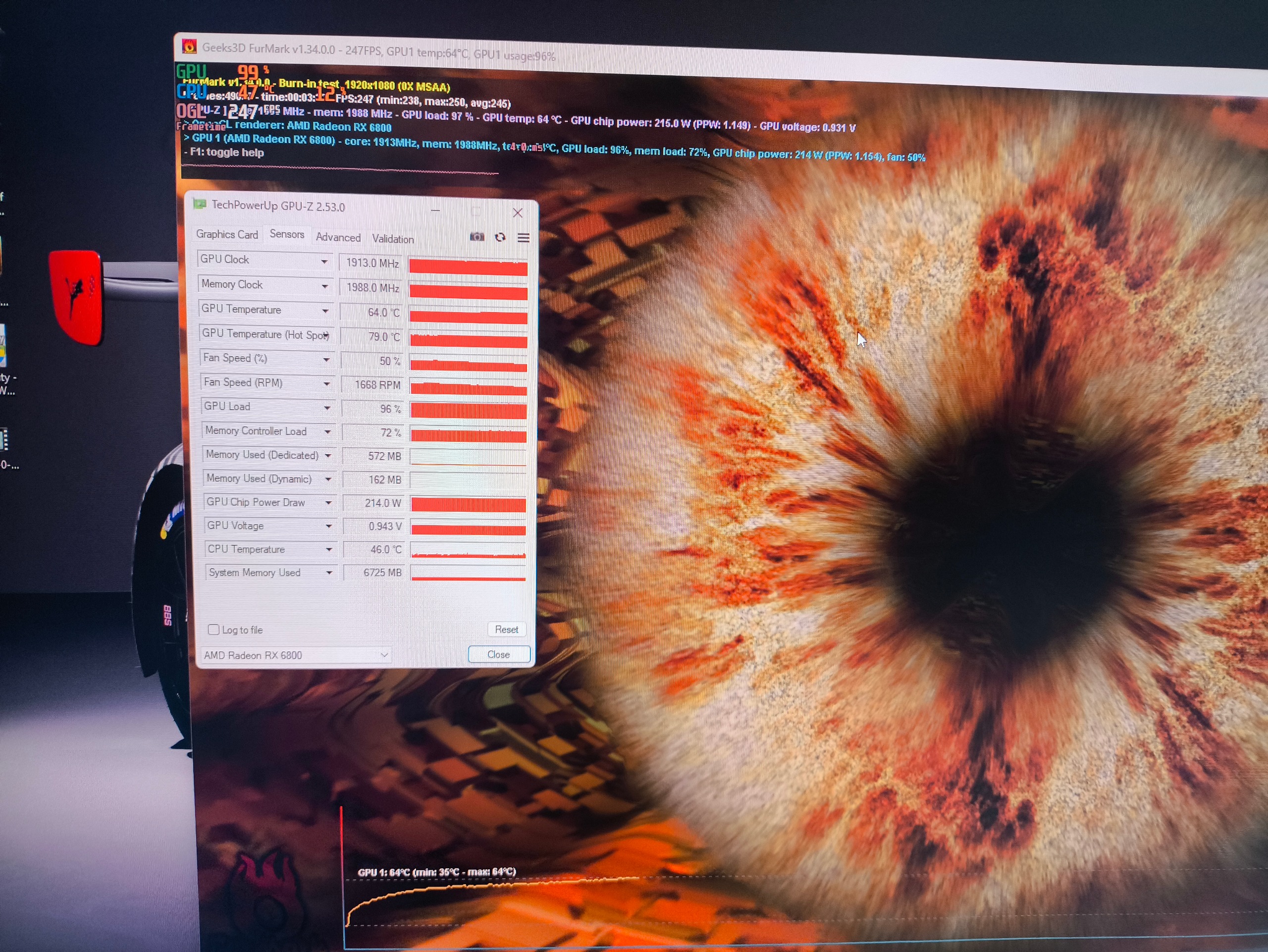The height and width of the screenshot is (952, 1268).
Task: Expand the GPU Chip Power Draw dropdown
Action: (328, 503)
